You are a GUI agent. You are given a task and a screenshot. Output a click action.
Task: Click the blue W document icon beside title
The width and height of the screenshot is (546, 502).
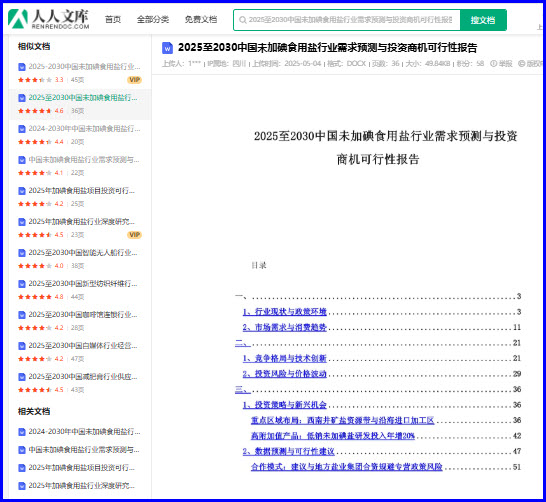pos(167,48)
